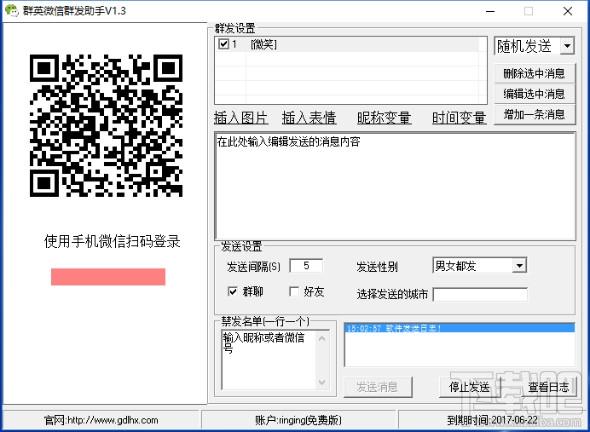Viewport: 590px width, 432px height.
Task: Click the 使用手机微信扫码登录 text
Action: (x=112, y=241)
